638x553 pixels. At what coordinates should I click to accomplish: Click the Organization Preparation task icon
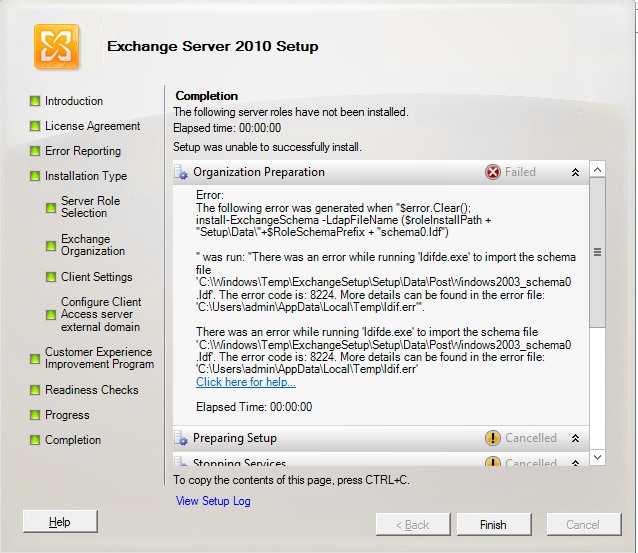pyautogui.click(x=181, y=173)
